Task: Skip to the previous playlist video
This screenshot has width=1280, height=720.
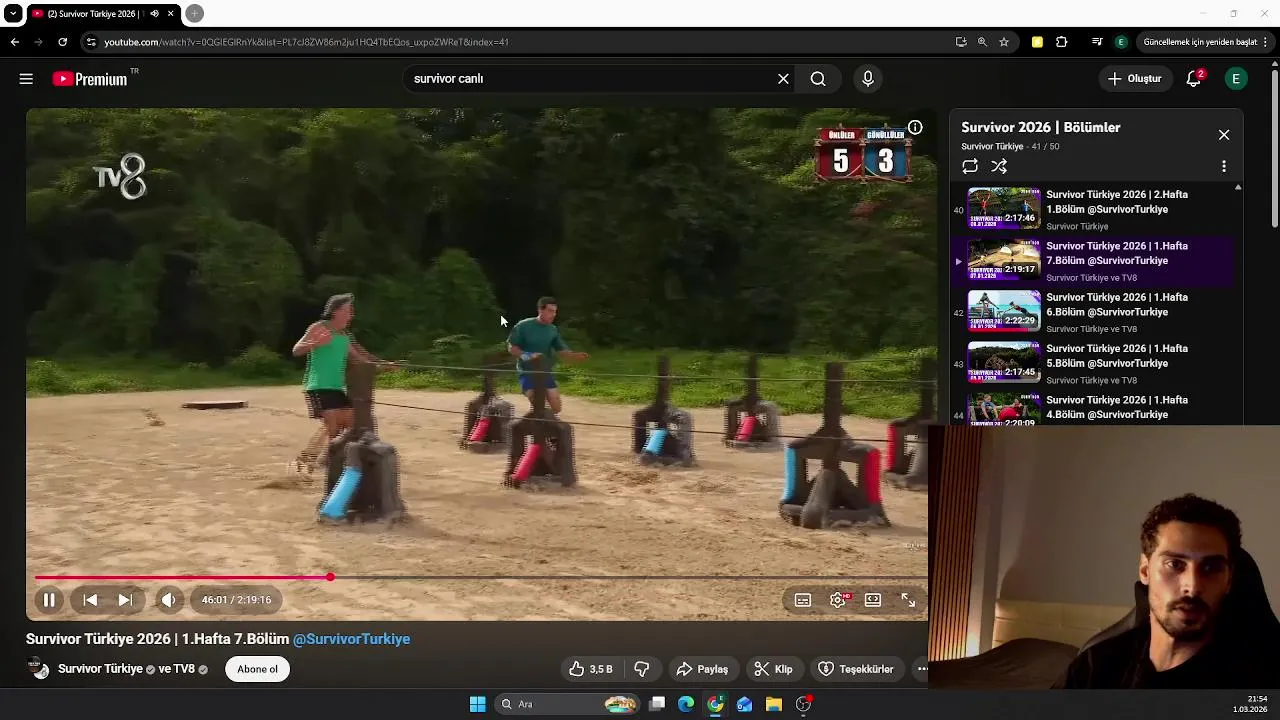Action: (x=90, y=600)
